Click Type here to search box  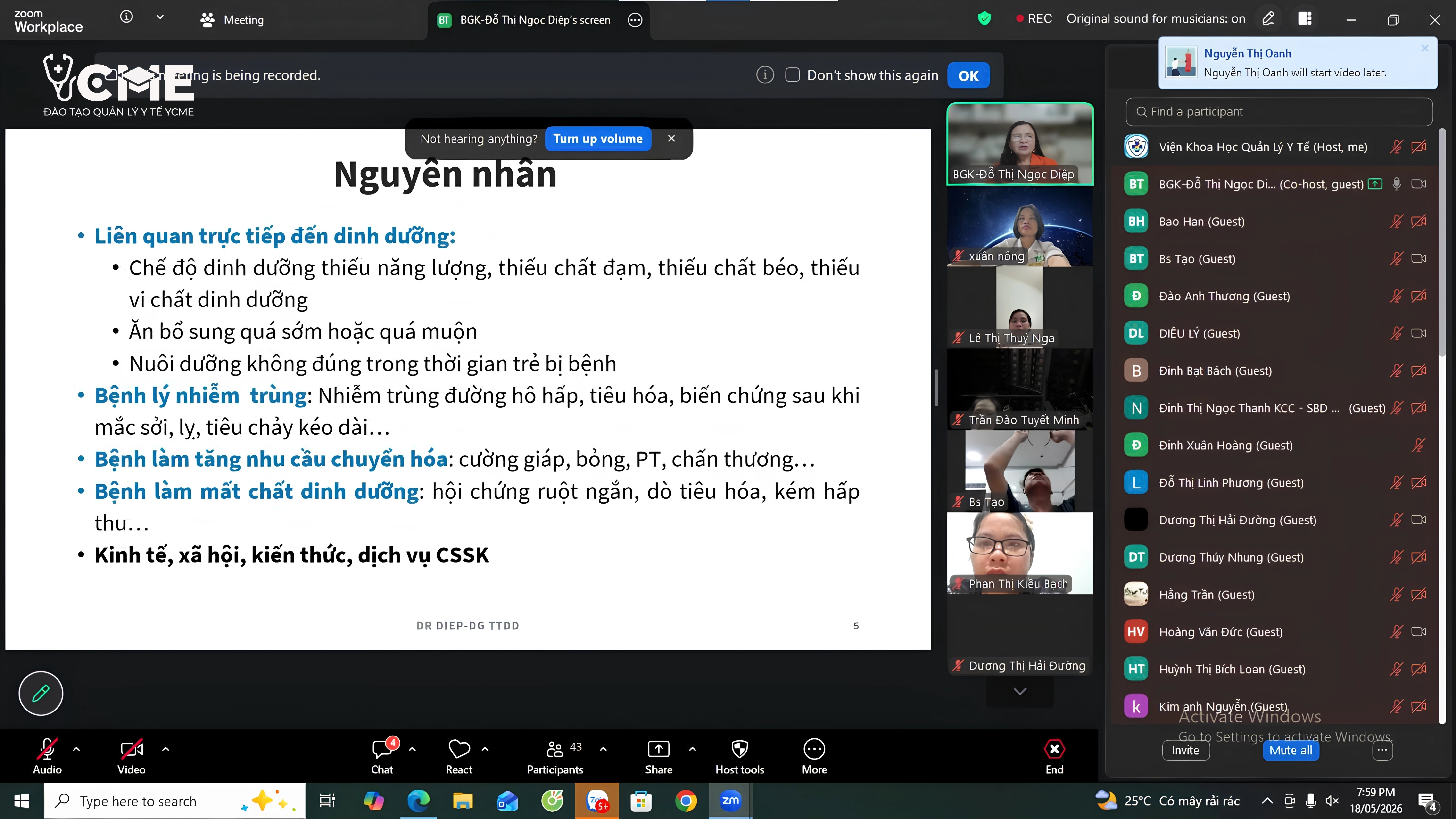coord(175,801)
